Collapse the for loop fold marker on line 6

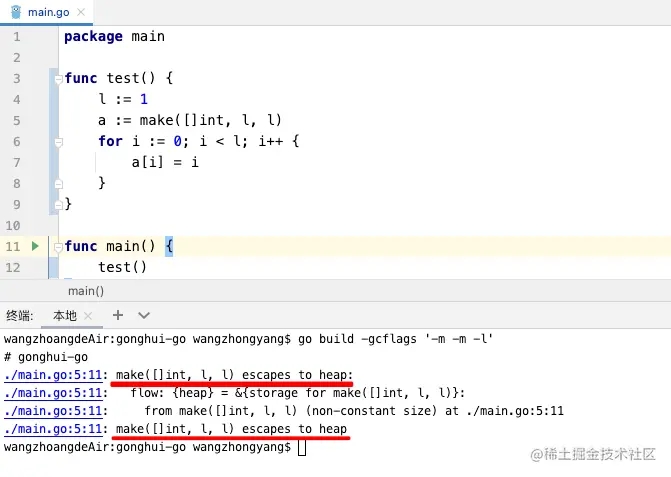59,142
